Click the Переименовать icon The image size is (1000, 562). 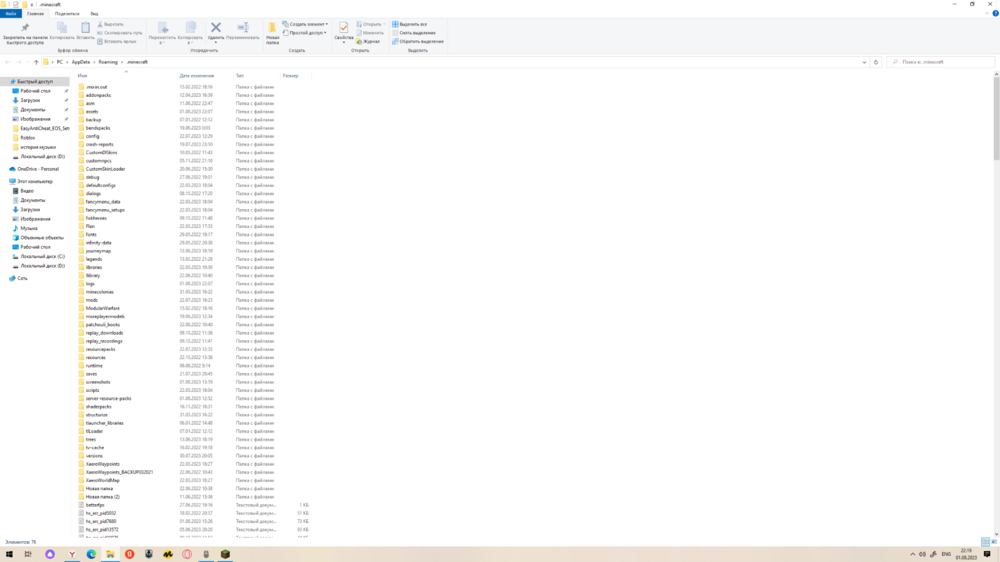[x=243, y=27]
